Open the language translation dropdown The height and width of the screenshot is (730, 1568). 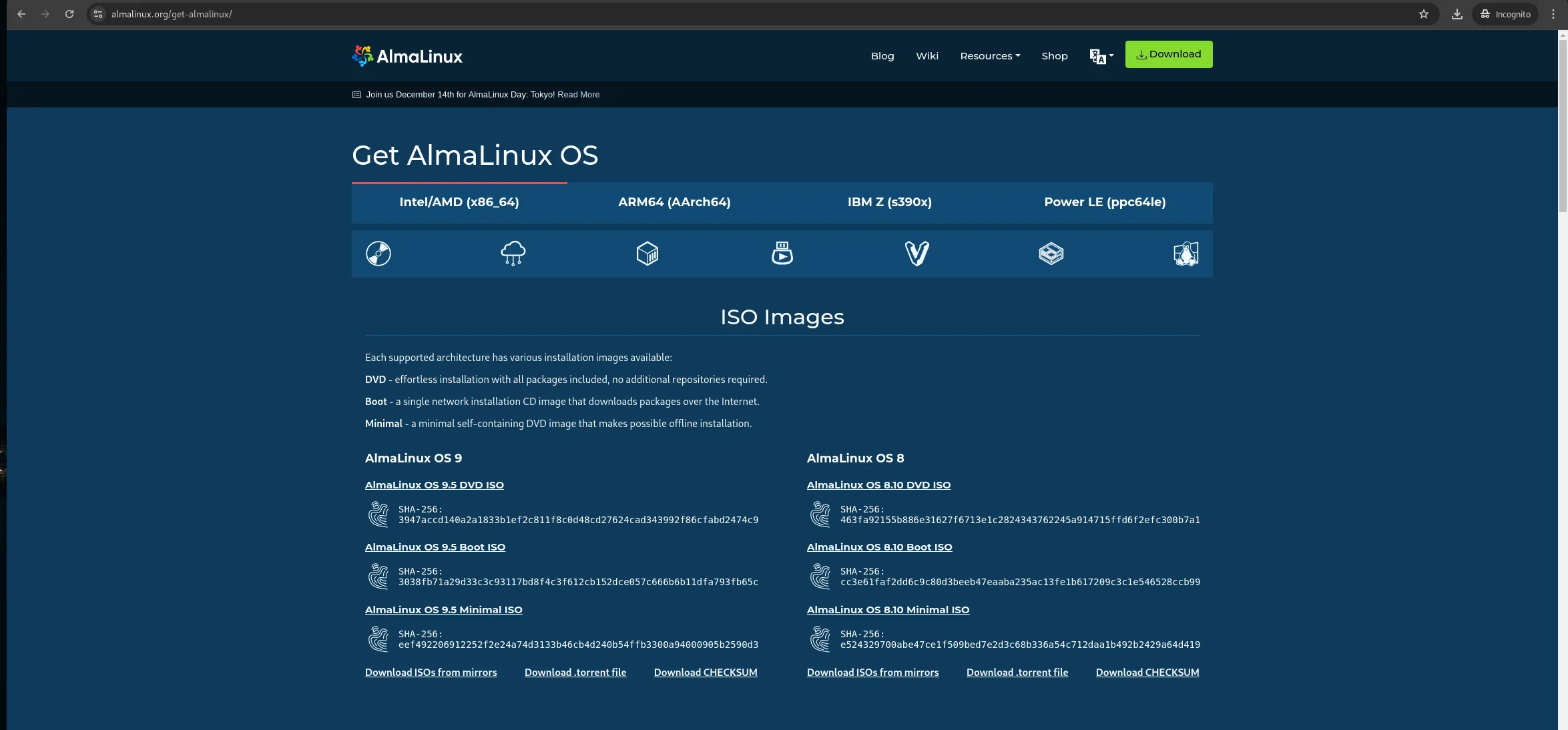1101,56
